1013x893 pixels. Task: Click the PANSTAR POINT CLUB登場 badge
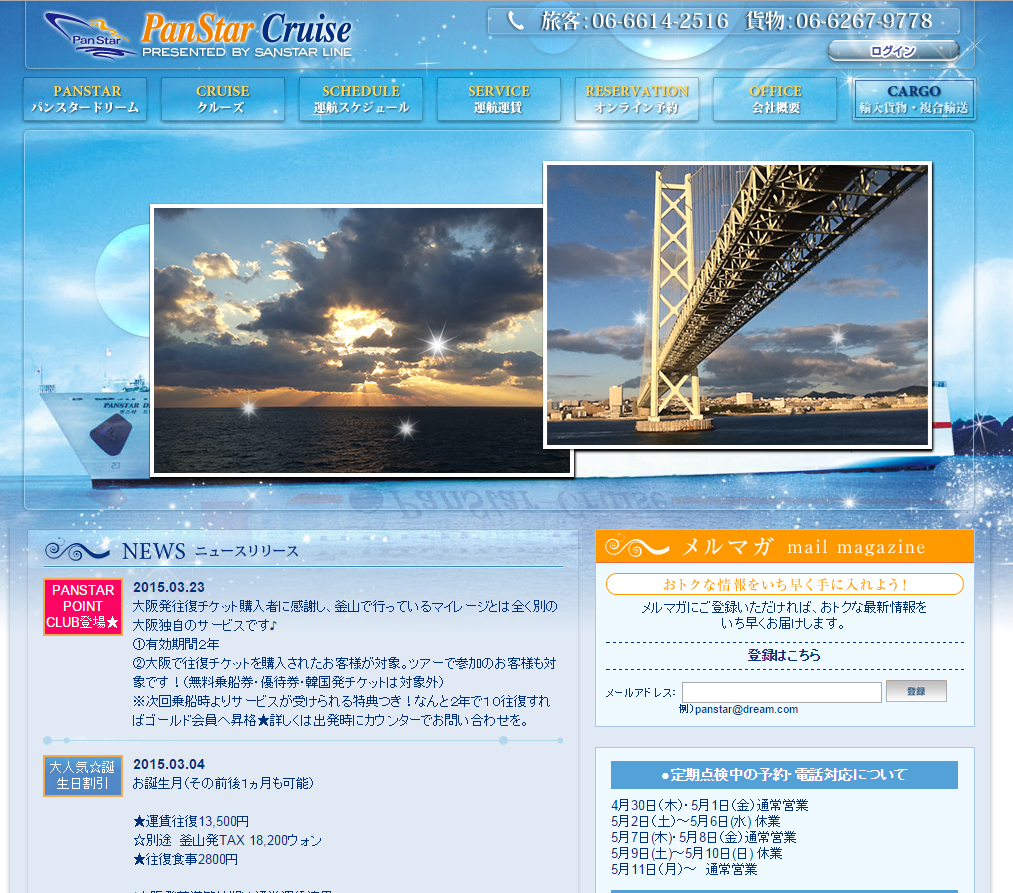83,606
